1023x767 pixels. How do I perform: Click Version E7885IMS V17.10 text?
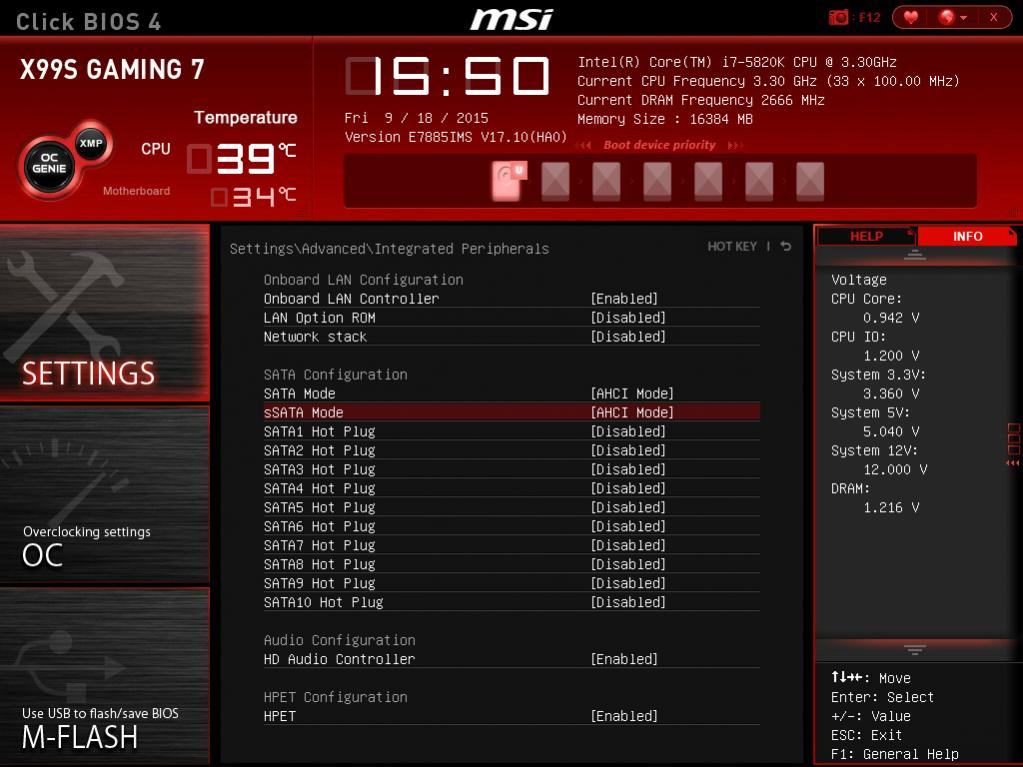pos(455,137)
